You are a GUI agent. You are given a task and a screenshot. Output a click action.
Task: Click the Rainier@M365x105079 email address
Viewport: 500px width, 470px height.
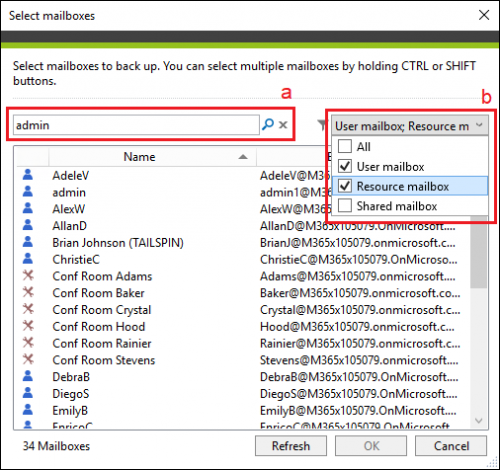point(360,343)
